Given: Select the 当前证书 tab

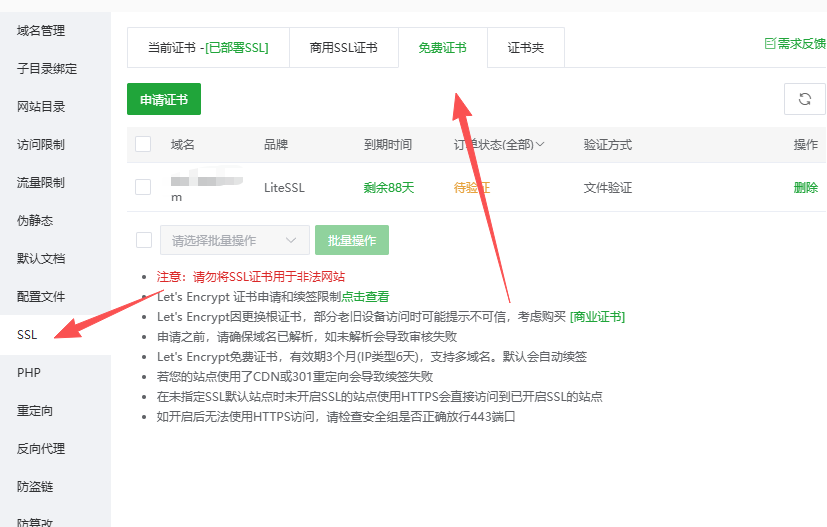Looking at the screenshot, I should coord(208,48).
